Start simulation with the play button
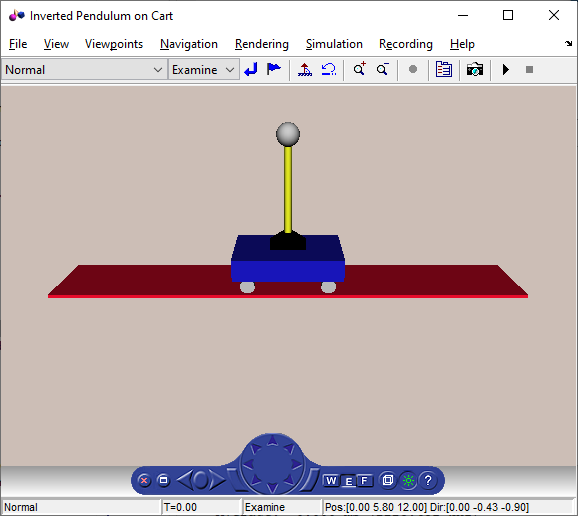 pyautogui.click(x=506, y=69)
